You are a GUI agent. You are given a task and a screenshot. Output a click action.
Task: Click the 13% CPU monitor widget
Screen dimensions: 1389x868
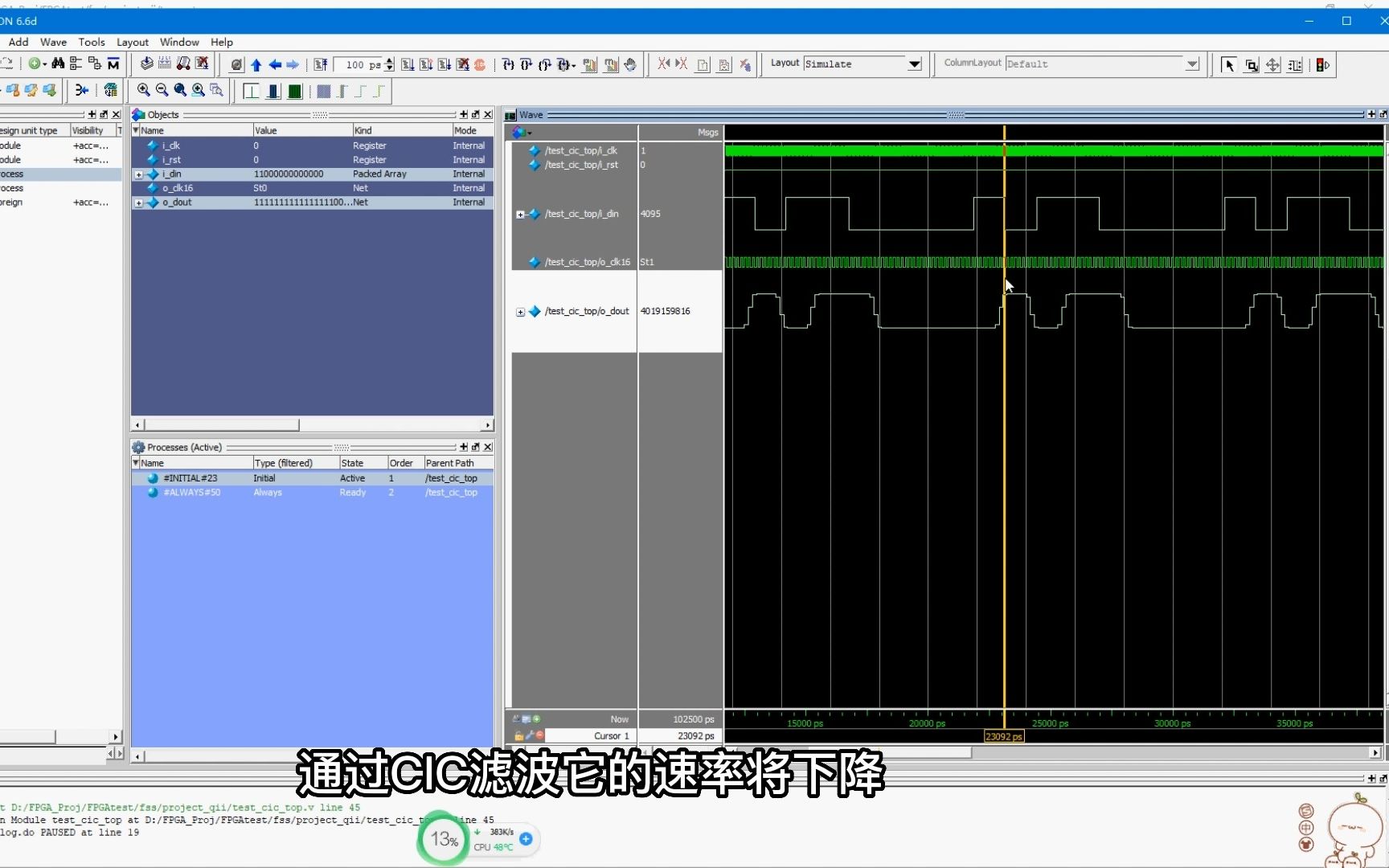tap(444, 839)
